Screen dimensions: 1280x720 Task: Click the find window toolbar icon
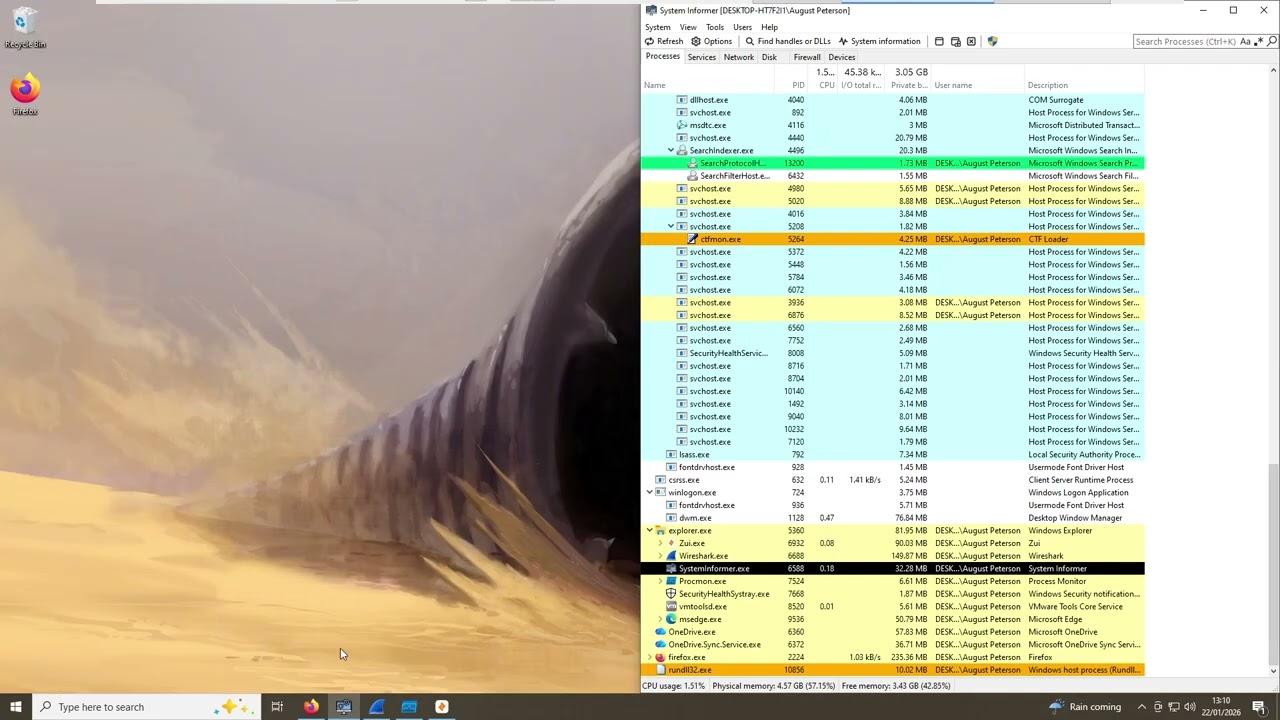(x=939, y=41)
